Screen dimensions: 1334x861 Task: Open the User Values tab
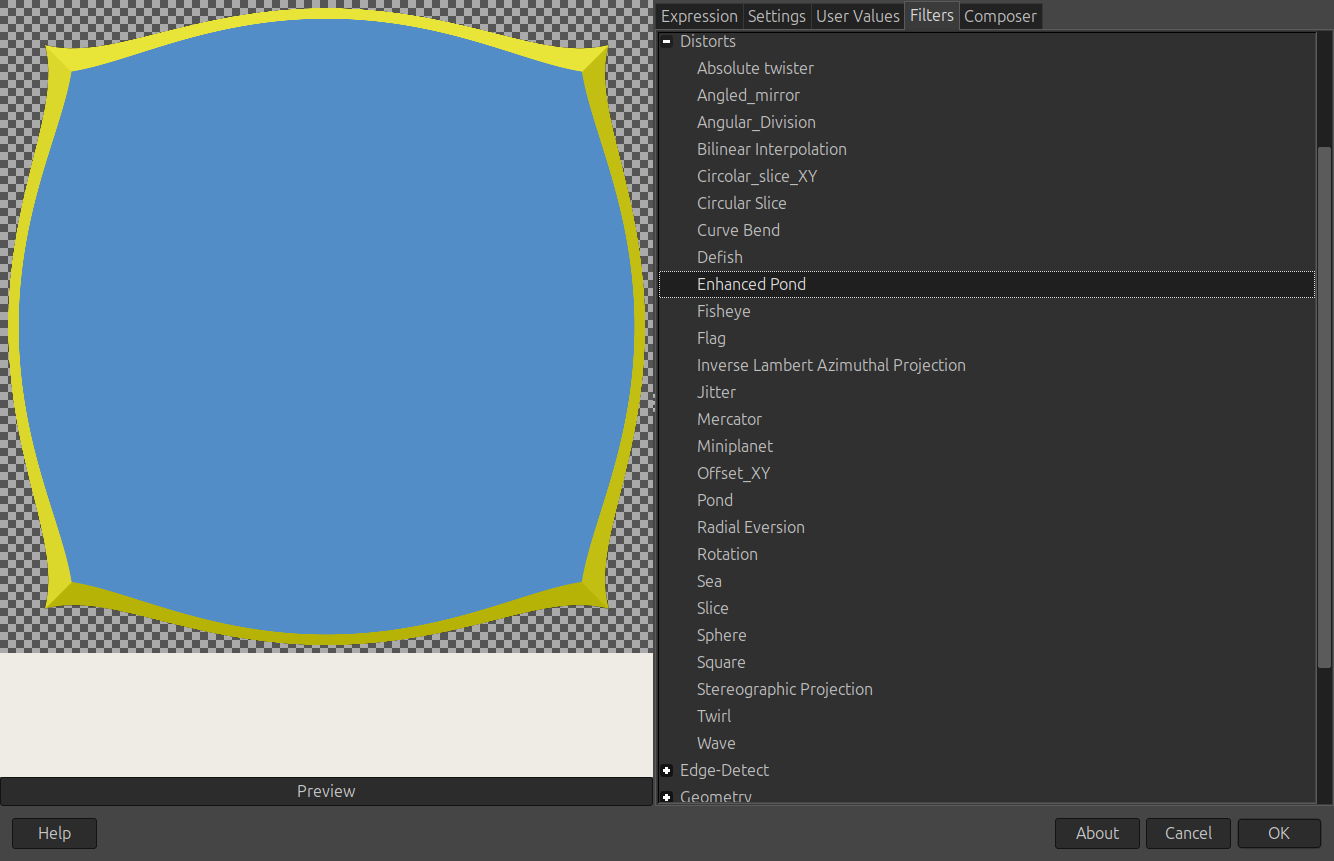[858, 16]
